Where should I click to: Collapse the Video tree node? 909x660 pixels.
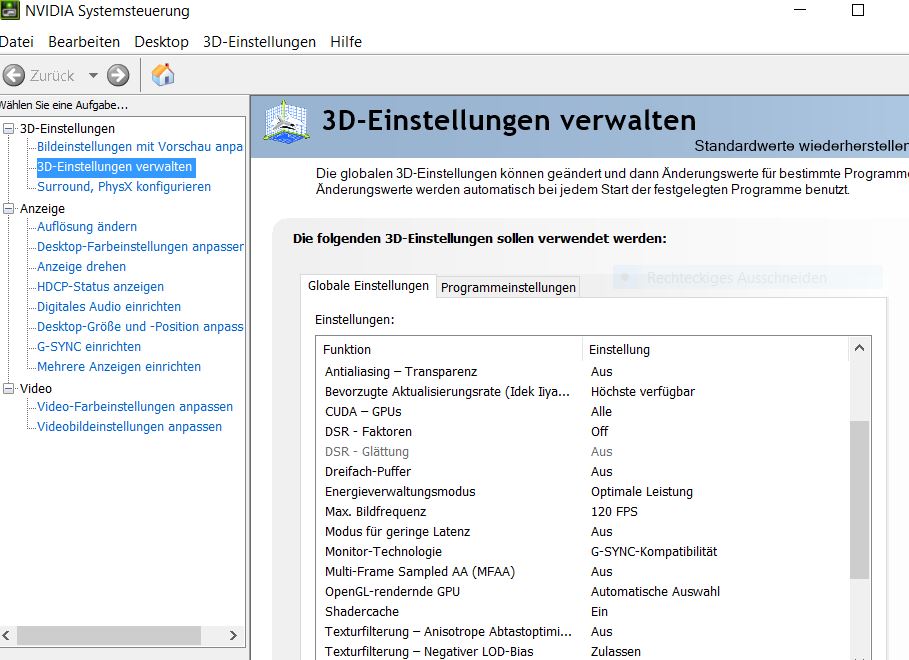(9, 388)
